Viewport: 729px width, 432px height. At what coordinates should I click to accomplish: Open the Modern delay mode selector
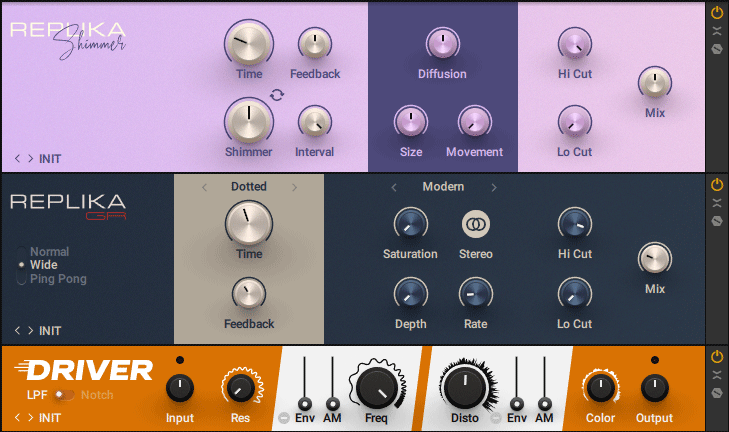443,187
